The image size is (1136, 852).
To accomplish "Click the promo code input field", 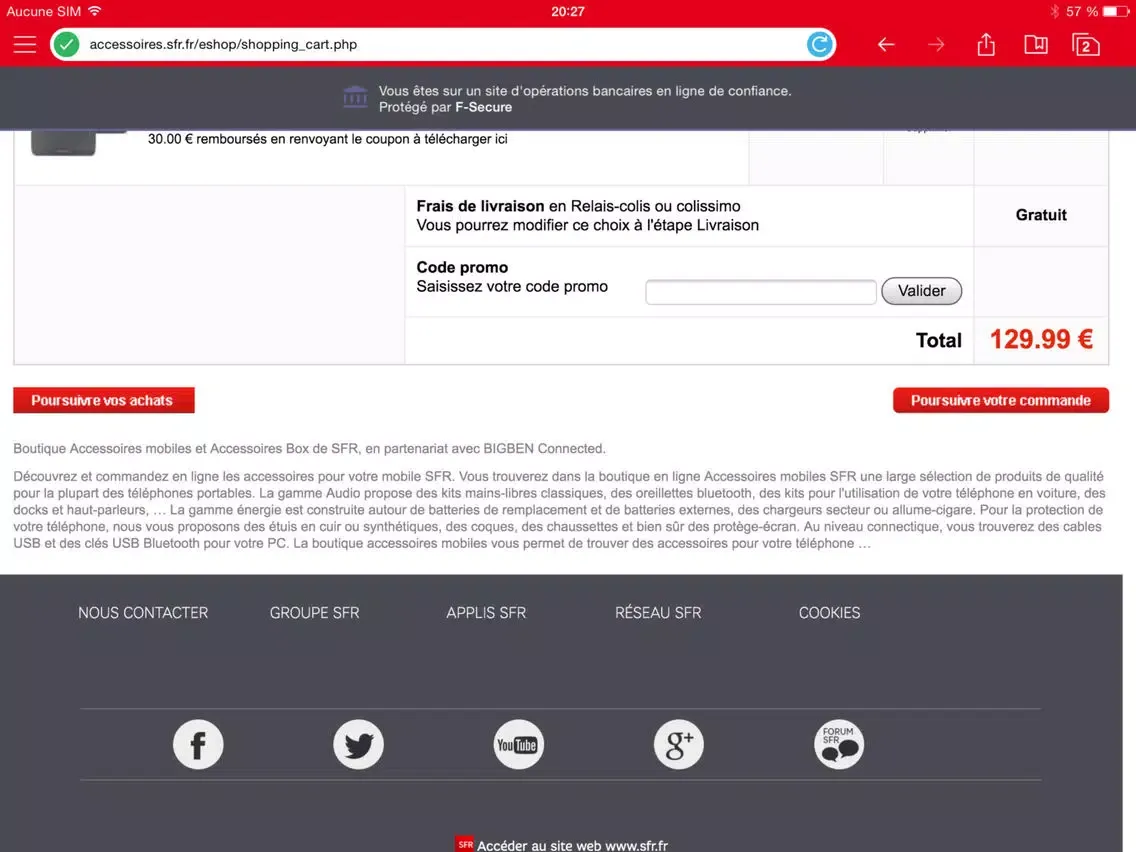I will tap(761, 291).
